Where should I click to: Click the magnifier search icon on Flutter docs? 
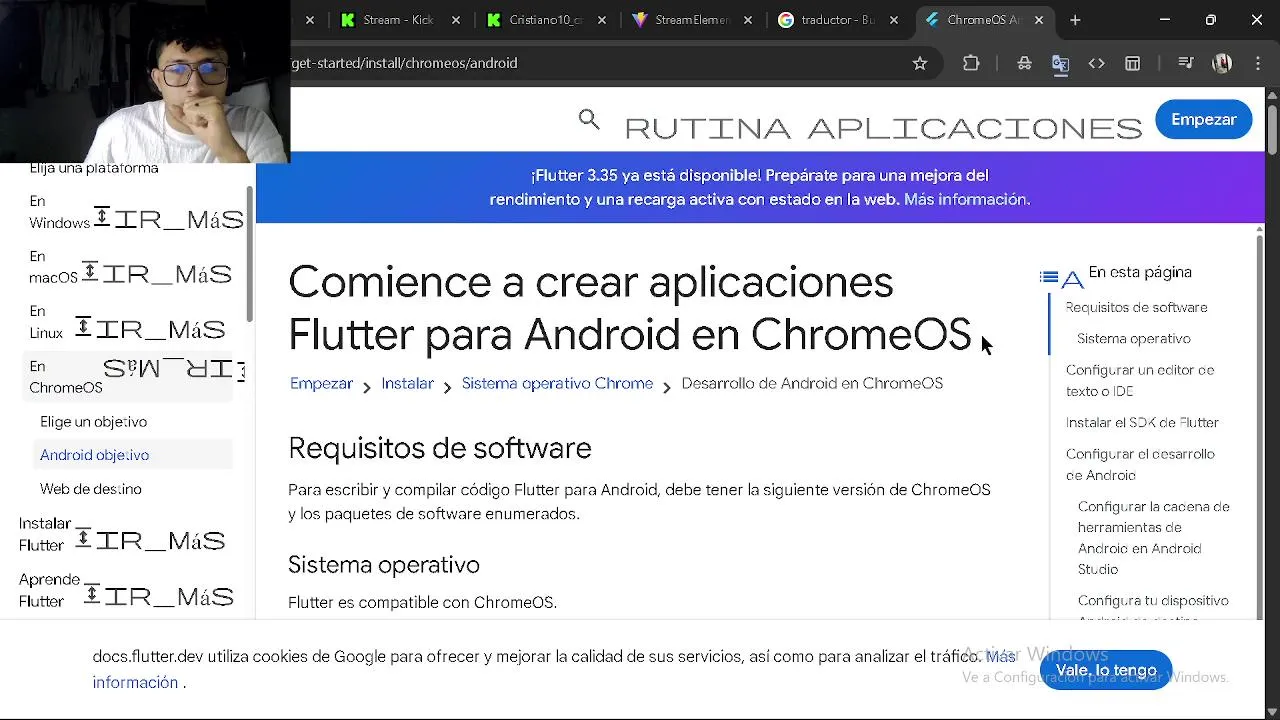pos(589,120)
